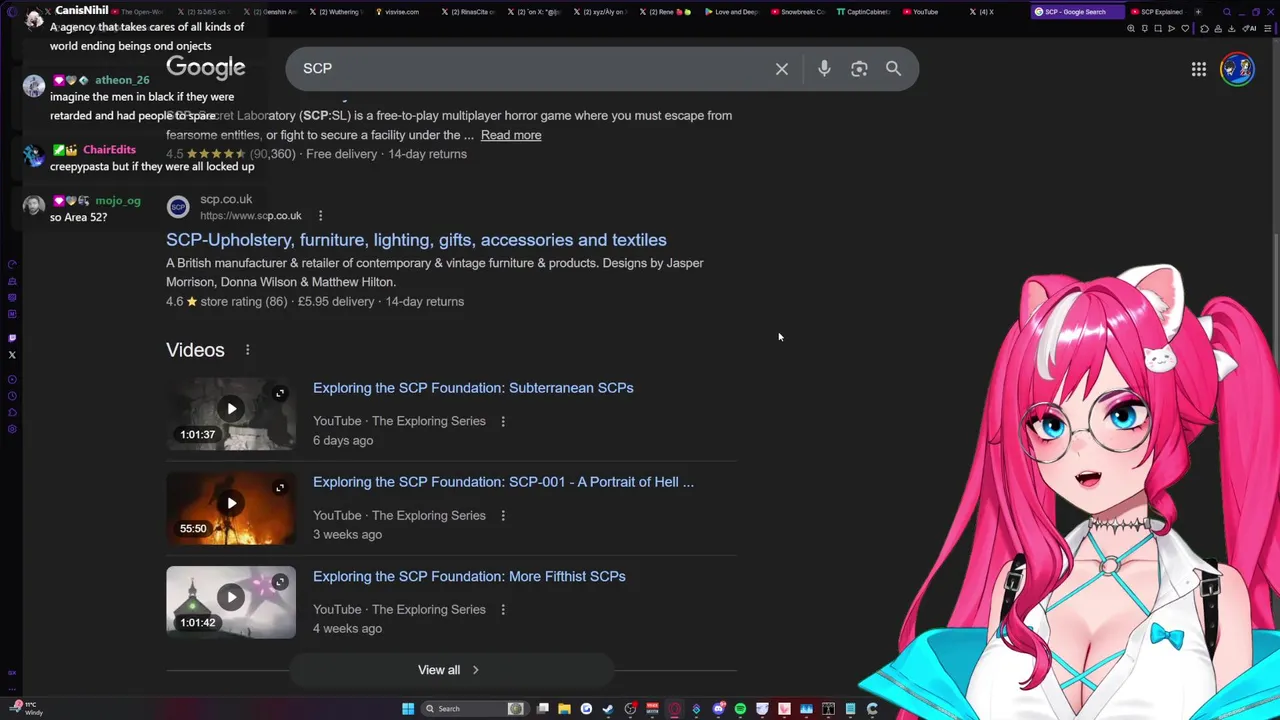The width and height of the screenshot is (1280, 720).
Task: Open options for the Fifthist SCPs video
Action: tap(503, 609)
